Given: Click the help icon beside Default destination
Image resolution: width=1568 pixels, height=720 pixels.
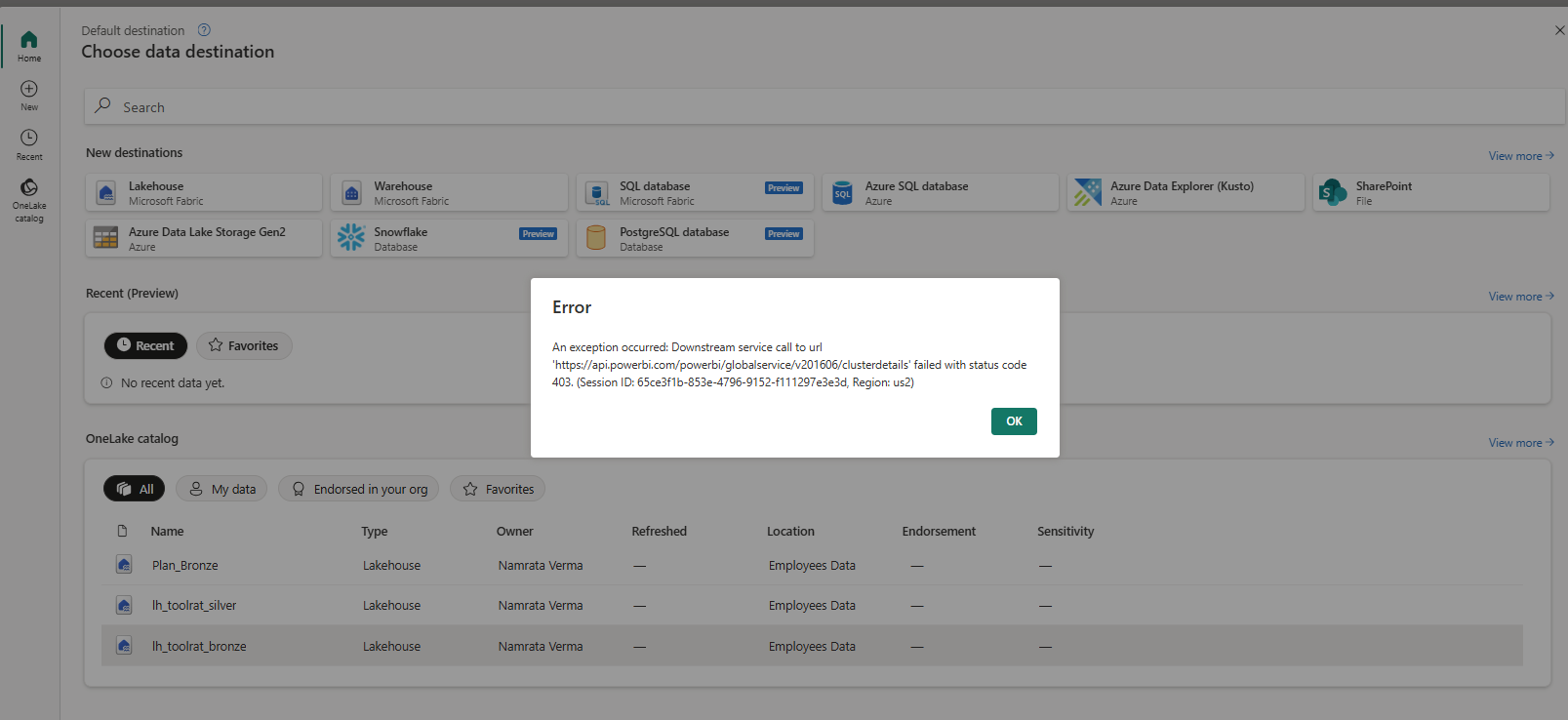Looking at the screenshot, I should [x=204, y=30].
